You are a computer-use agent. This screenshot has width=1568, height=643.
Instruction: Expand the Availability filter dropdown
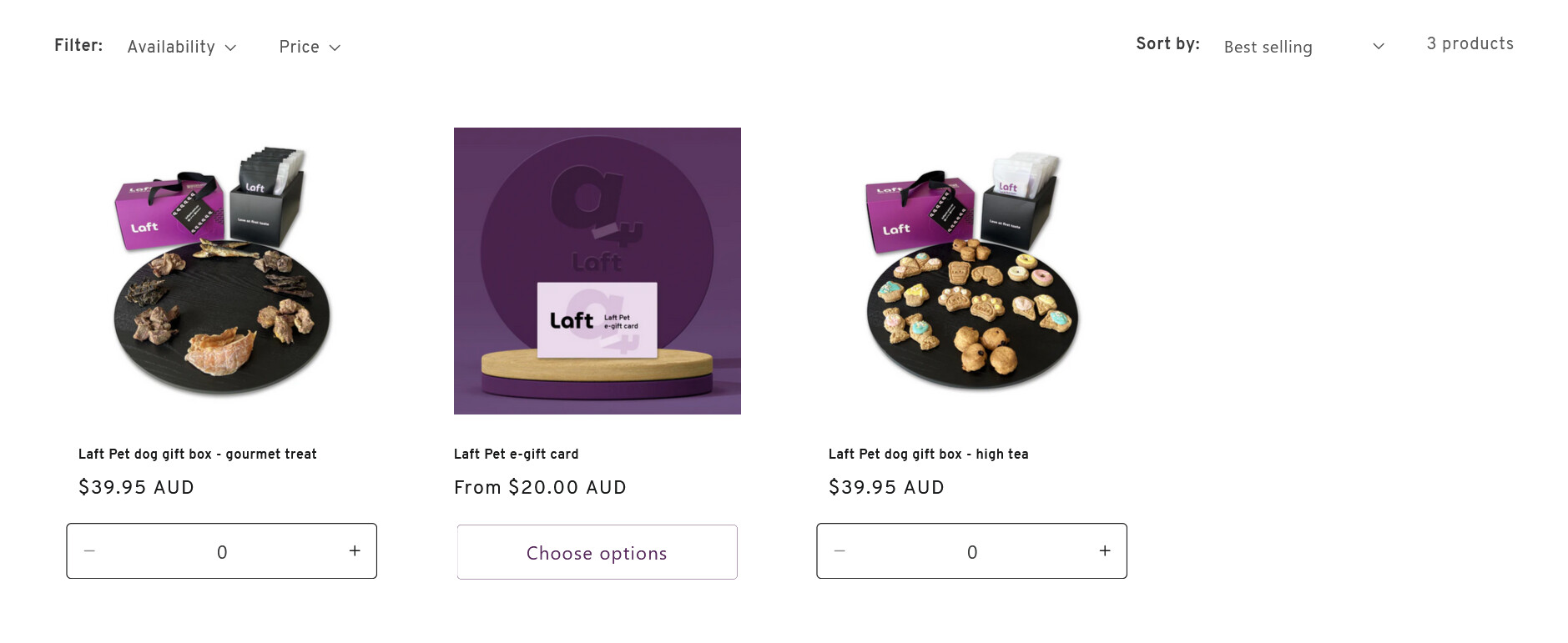[181, 47]
